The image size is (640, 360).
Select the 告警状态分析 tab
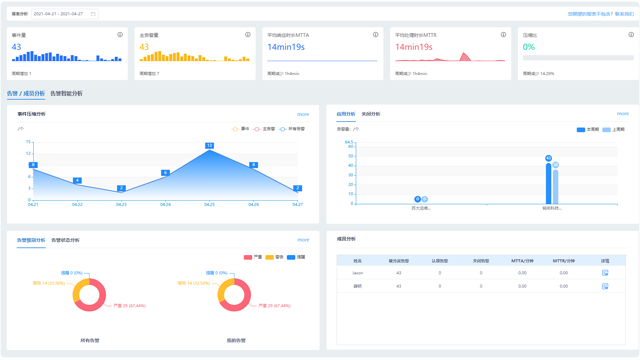pos(65,240)
